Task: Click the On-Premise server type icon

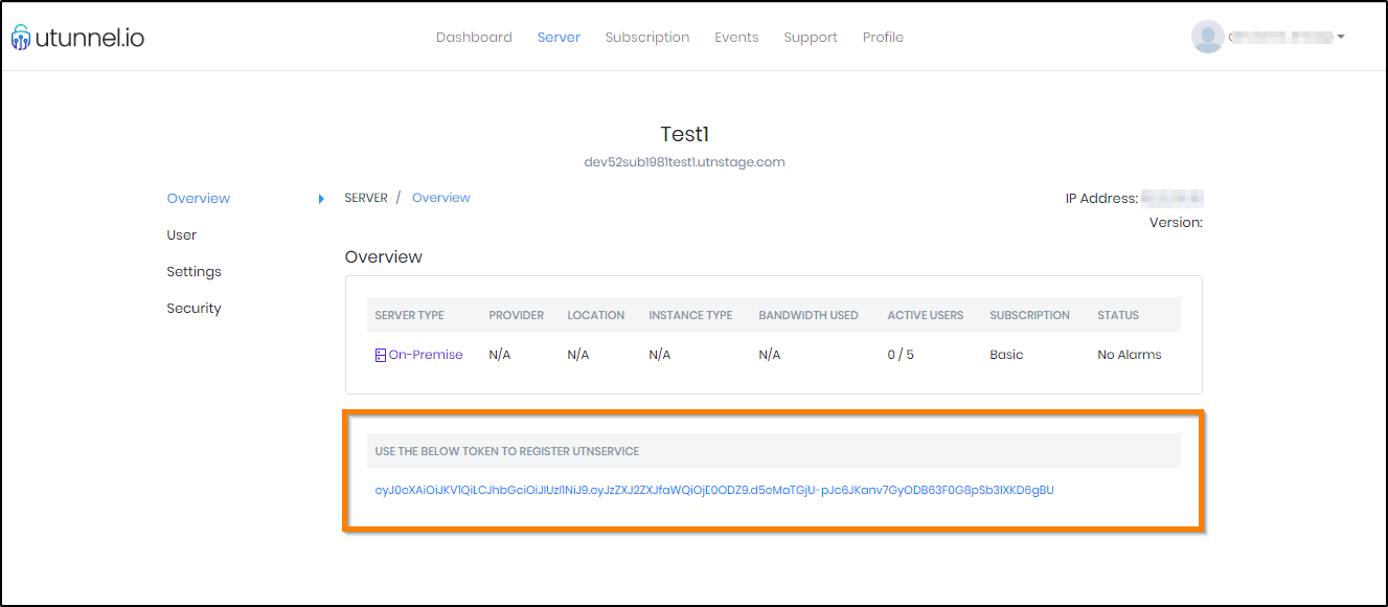Action: pos(380,355)
